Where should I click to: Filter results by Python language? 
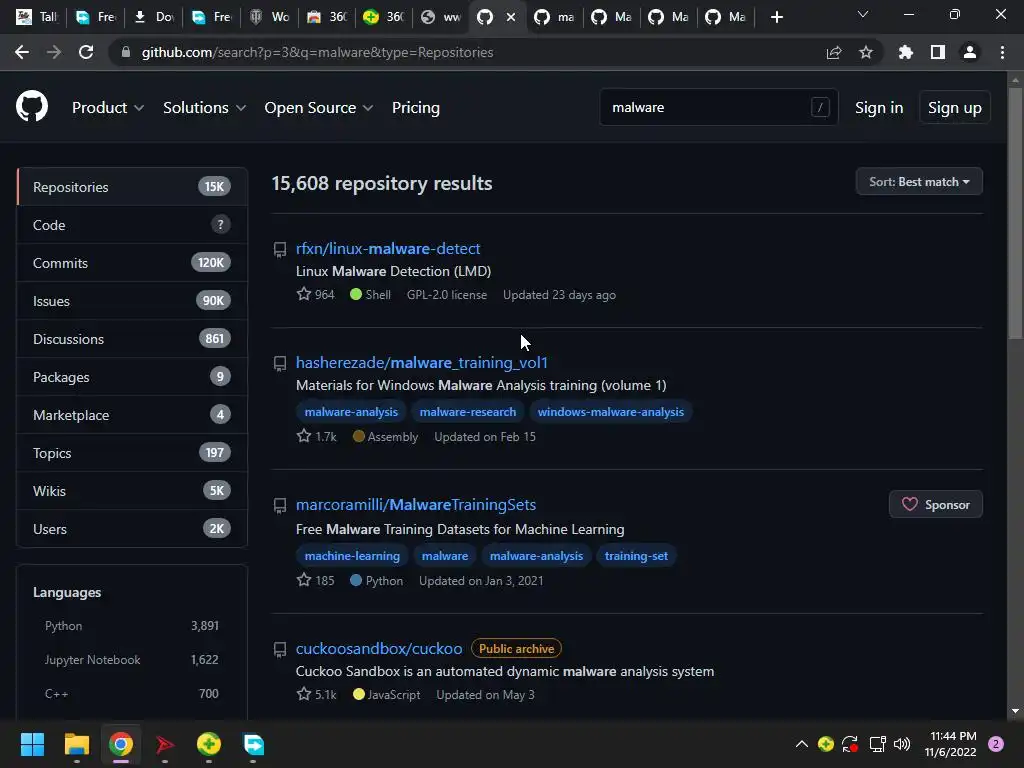coord(131,626)
